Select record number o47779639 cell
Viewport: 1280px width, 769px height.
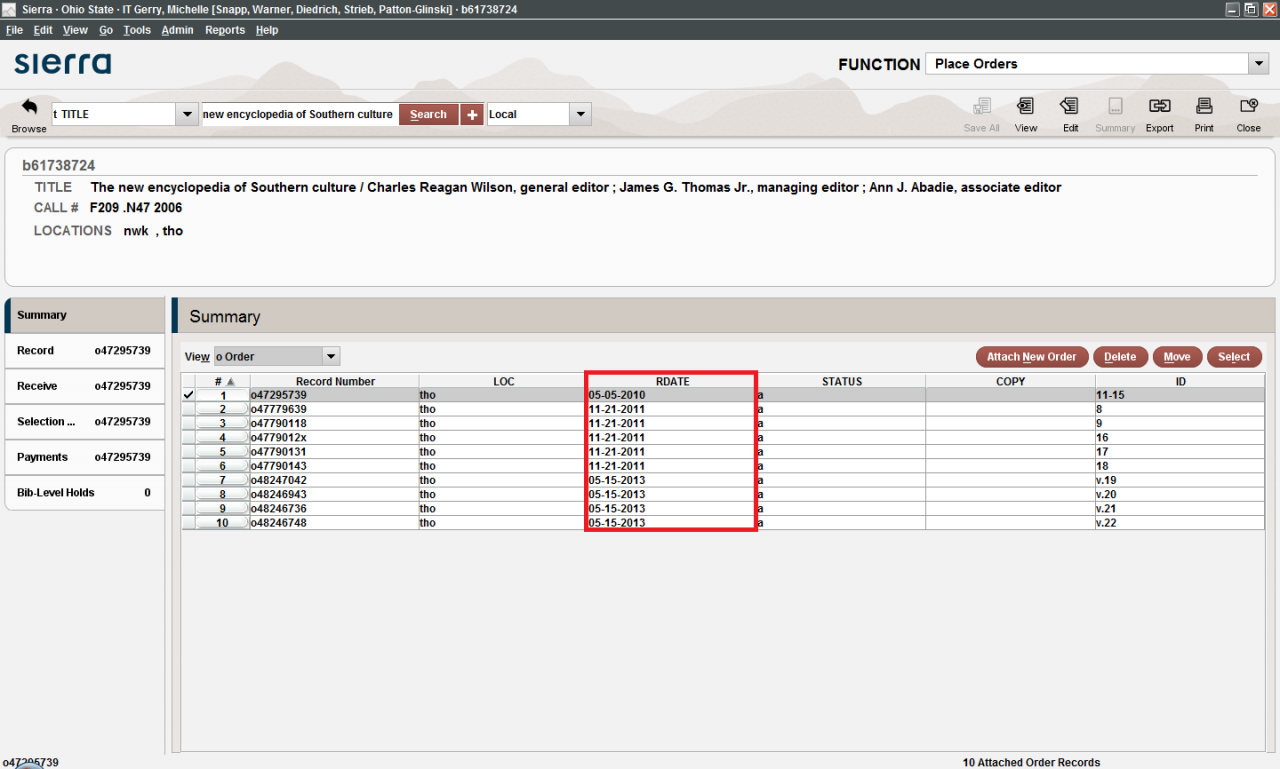(x=335, y=409)
